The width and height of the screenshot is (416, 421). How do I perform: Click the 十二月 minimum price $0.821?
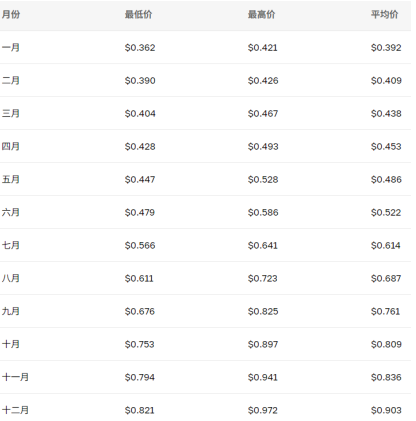tap(139, 410)
